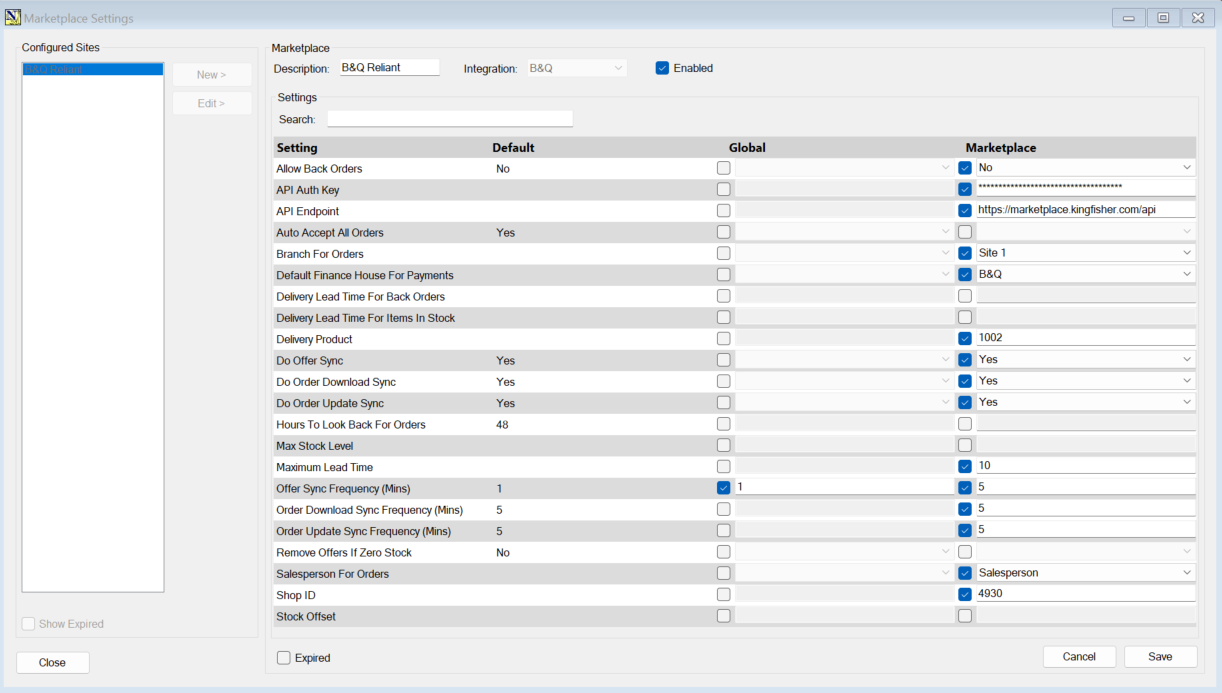This screenshot has height=693, width=1222.
Task: Enable Global checkbox for Allow Back Orders
Action: coord(723,168)
